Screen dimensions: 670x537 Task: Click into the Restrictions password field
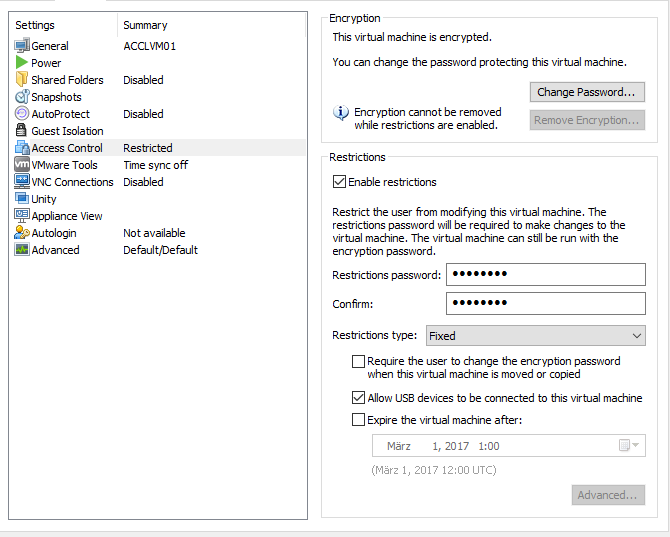coord(545,275)
